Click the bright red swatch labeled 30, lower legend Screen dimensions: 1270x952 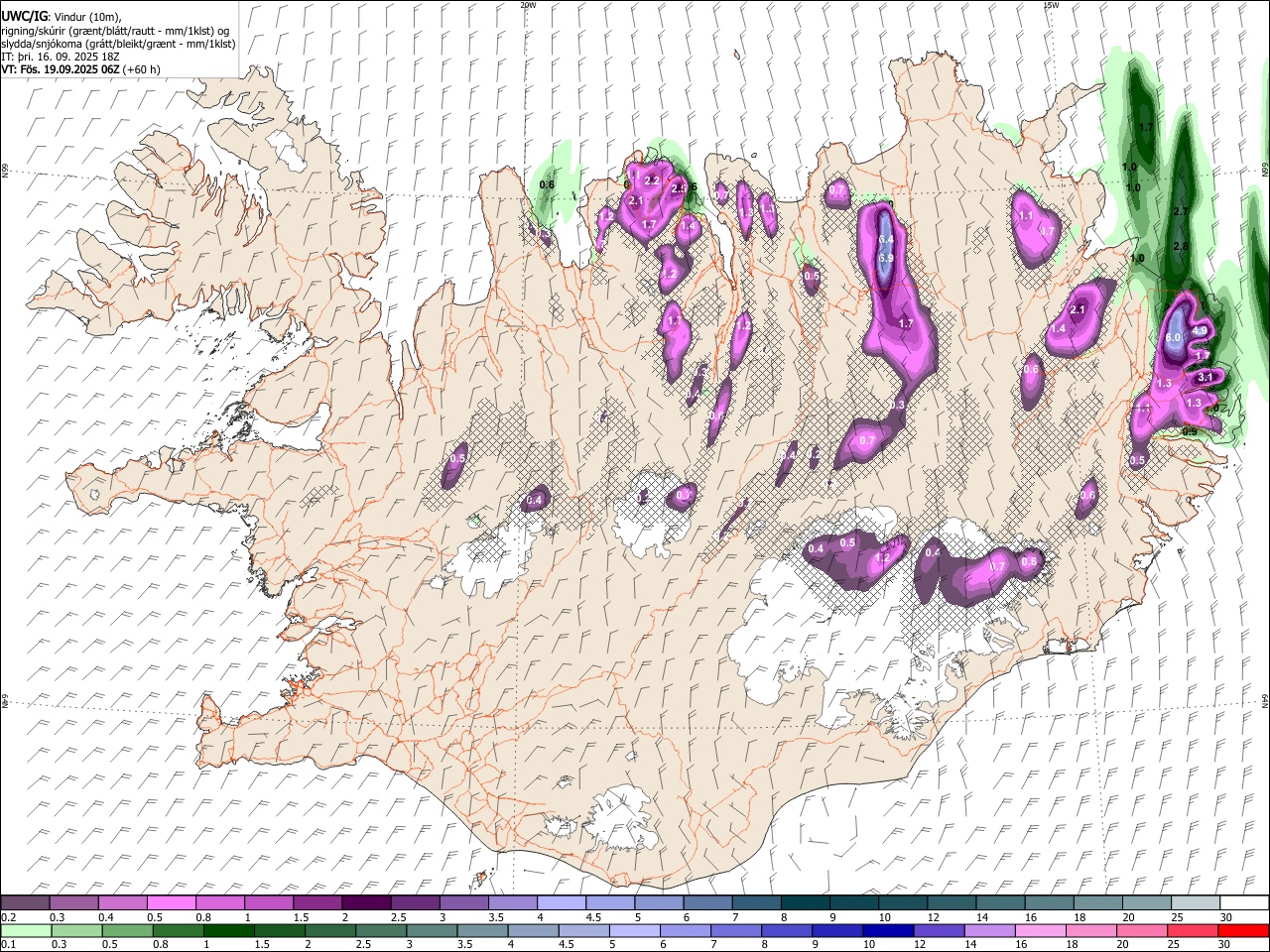(1243, 930)
